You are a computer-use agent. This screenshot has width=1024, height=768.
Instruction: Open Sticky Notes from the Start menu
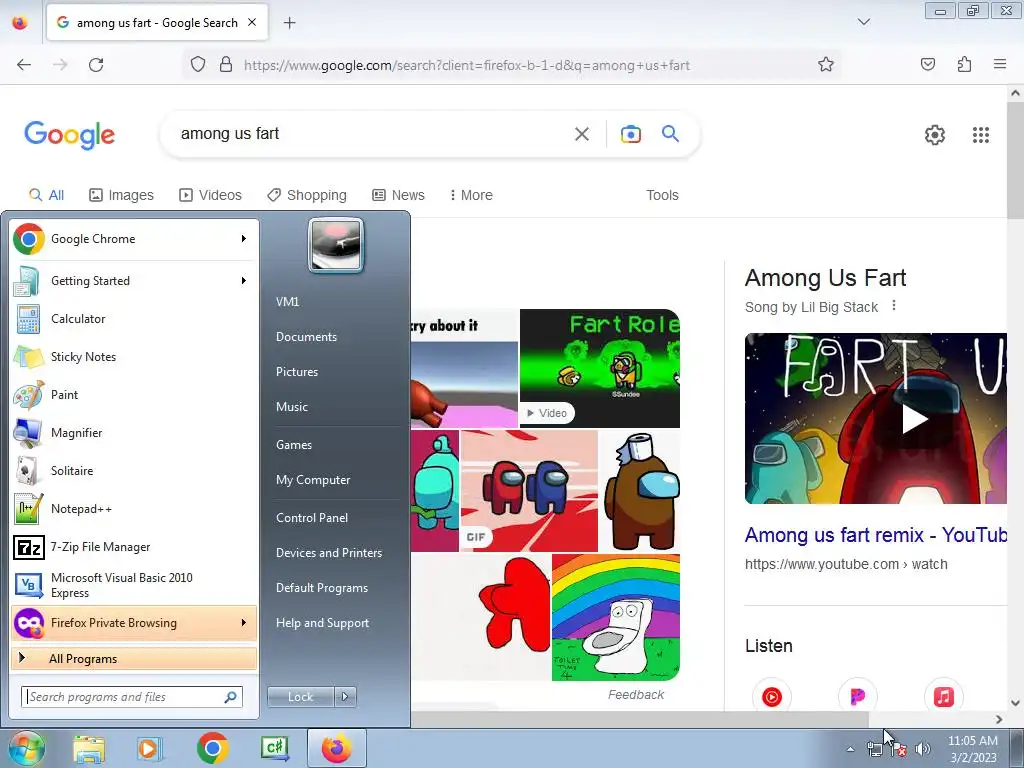[x=134, y=357]
